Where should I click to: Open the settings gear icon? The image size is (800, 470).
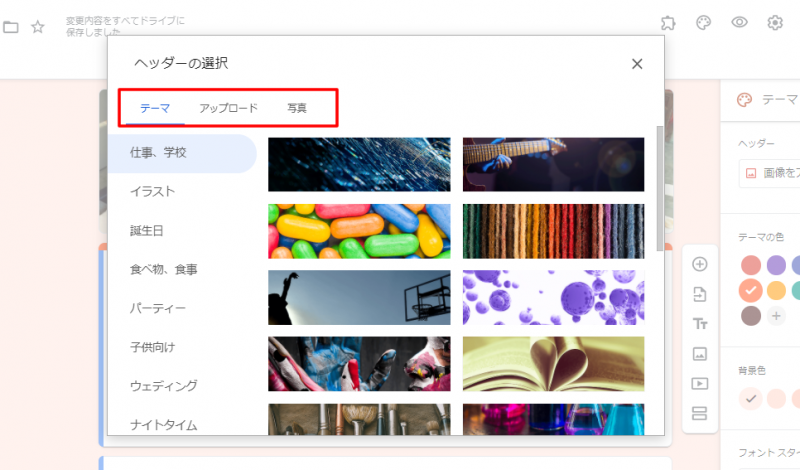[775, 23]
